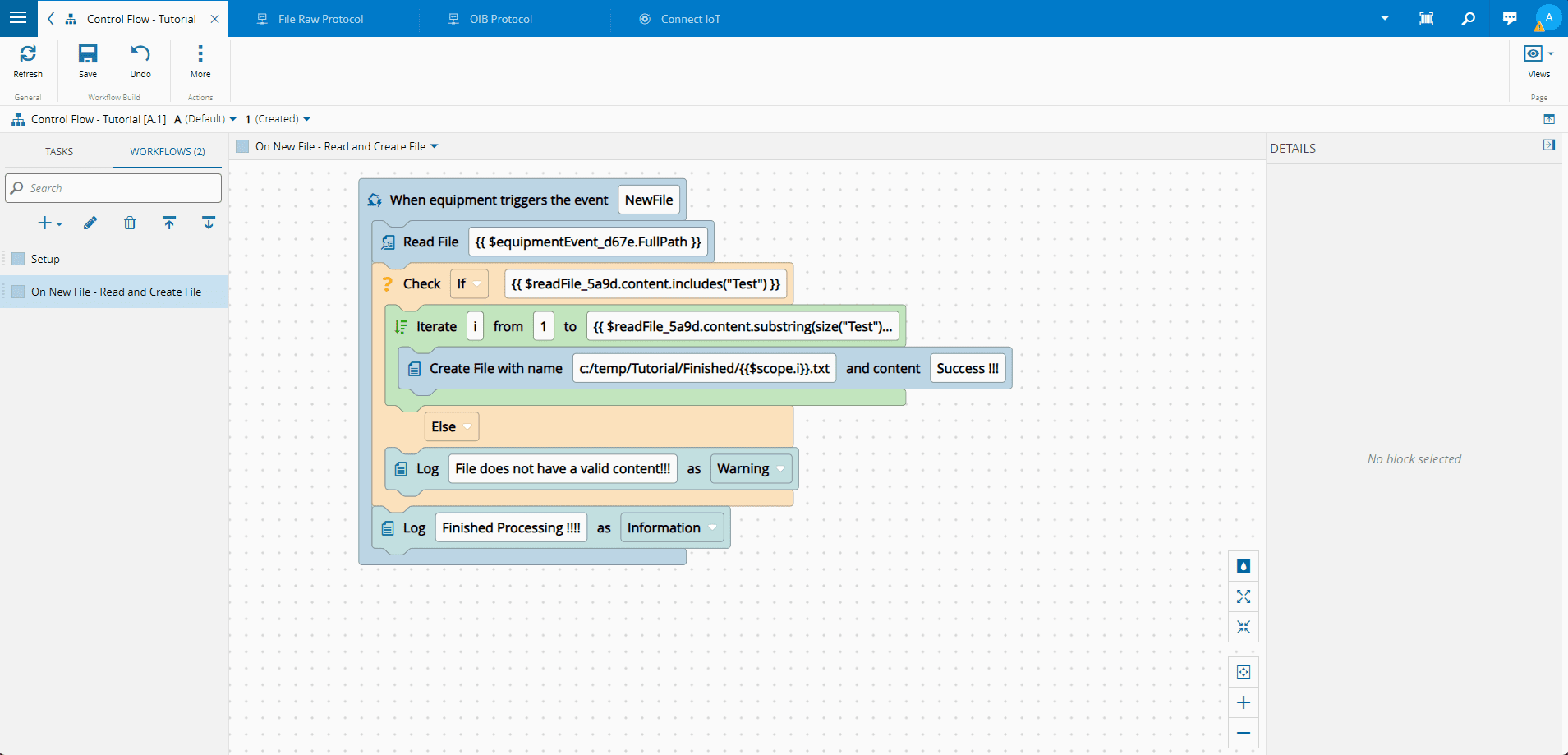Open the File Raw Protocol tab

(320, 19)
